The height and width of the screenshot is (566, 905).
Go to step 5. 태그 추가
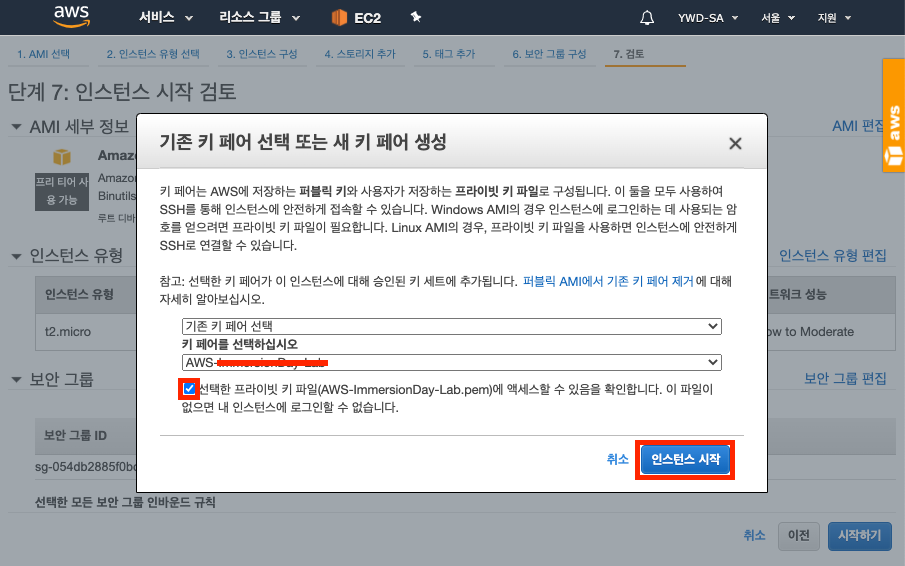tap(448, 54)
